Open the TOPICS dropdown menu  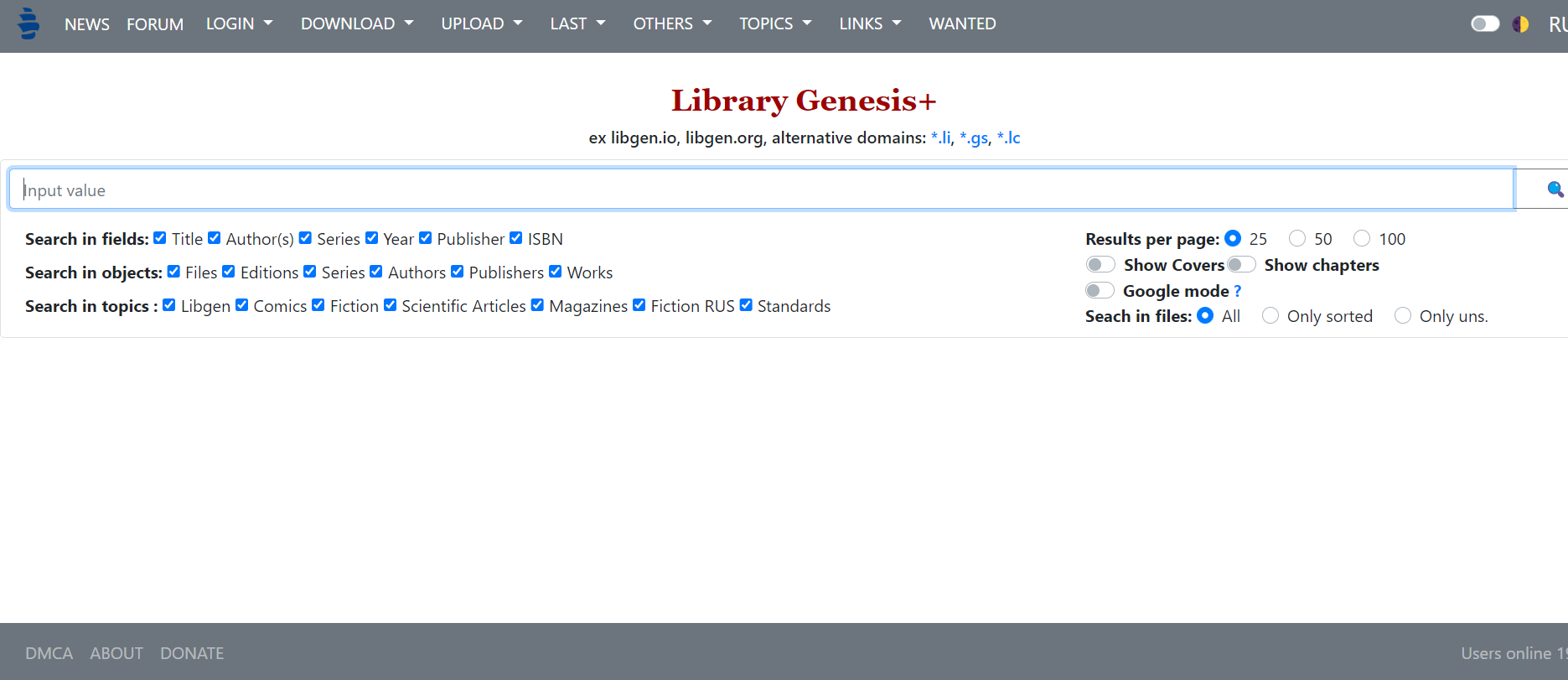coord(775,24)
